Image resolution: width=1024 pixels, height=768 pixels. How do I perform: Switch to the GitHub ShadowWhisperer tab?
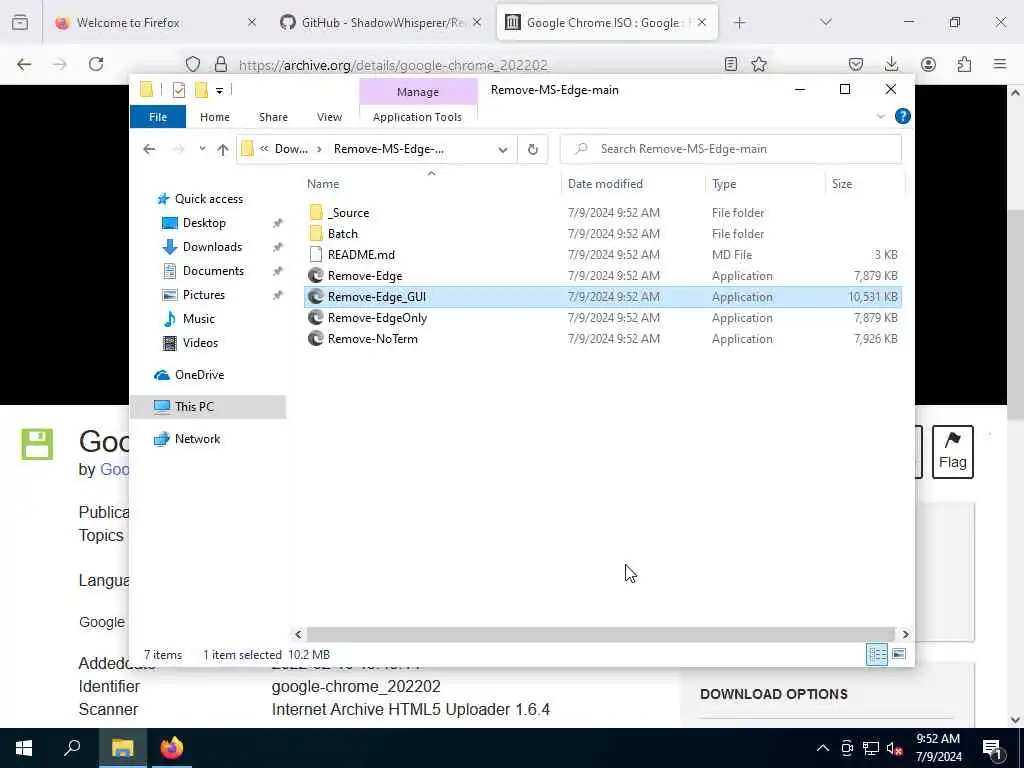pyautogui.click(x=381, y=23)
